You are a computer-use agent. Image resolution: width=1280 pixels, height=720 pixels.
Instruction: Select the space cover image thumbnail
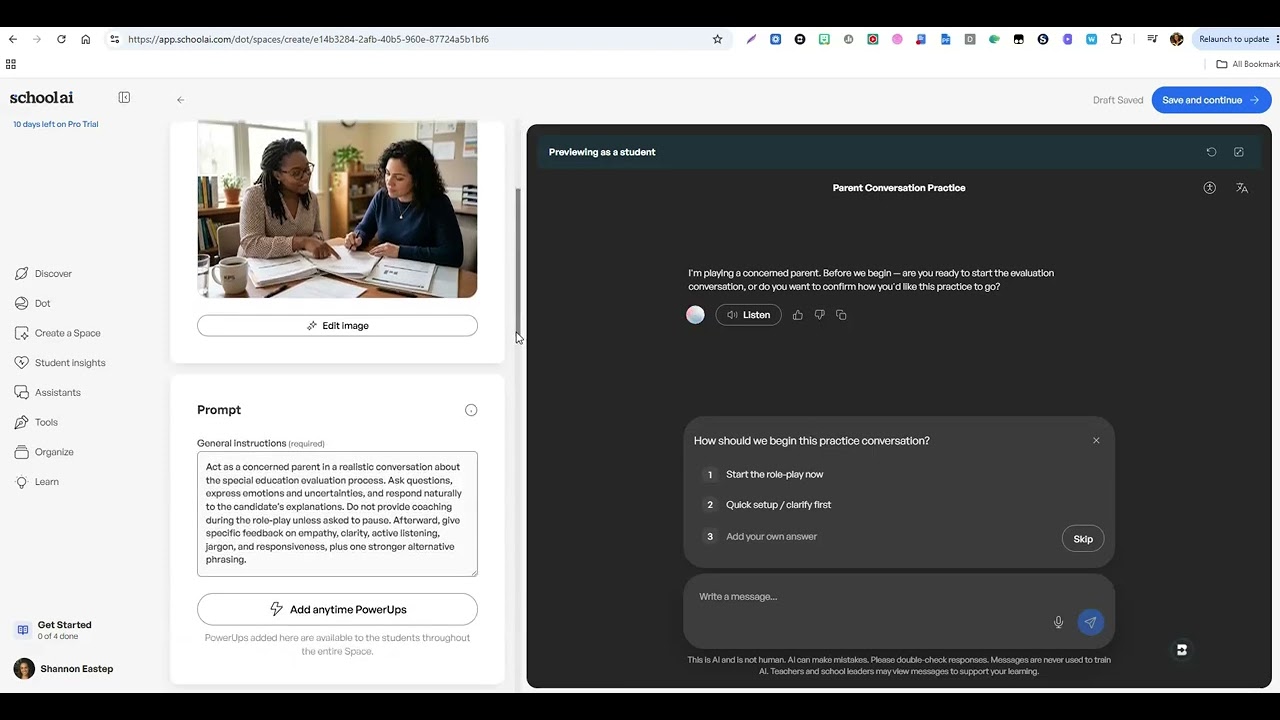click(x=337, y=209)
